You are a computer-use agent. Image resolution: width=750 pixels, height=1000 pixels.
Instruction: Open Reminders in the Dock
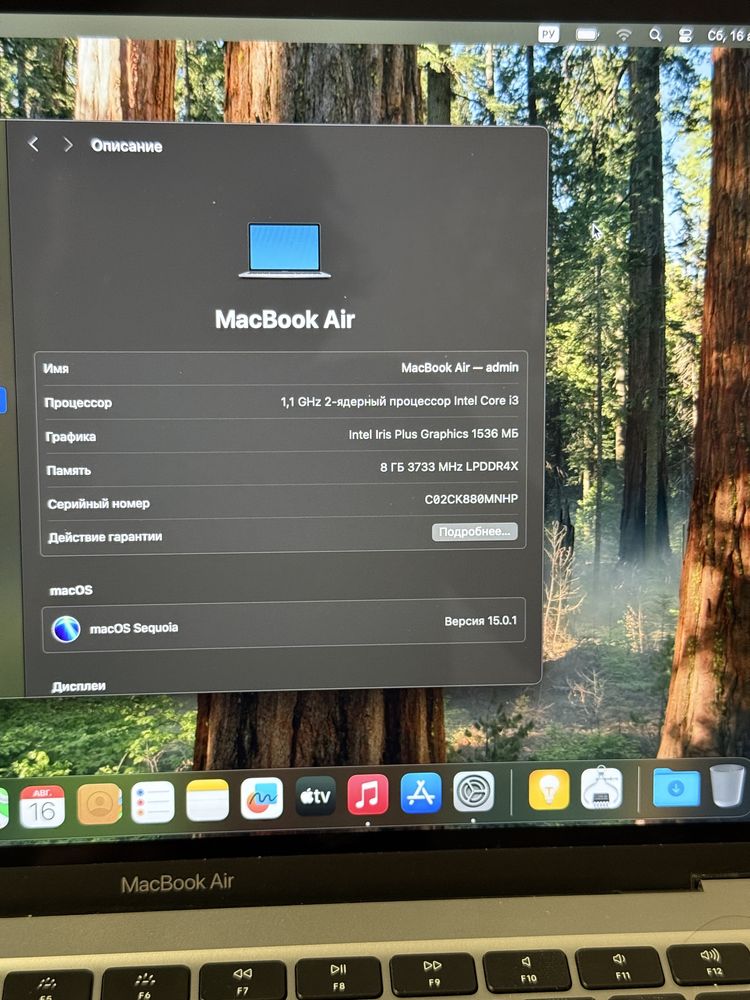pos(153,802)
